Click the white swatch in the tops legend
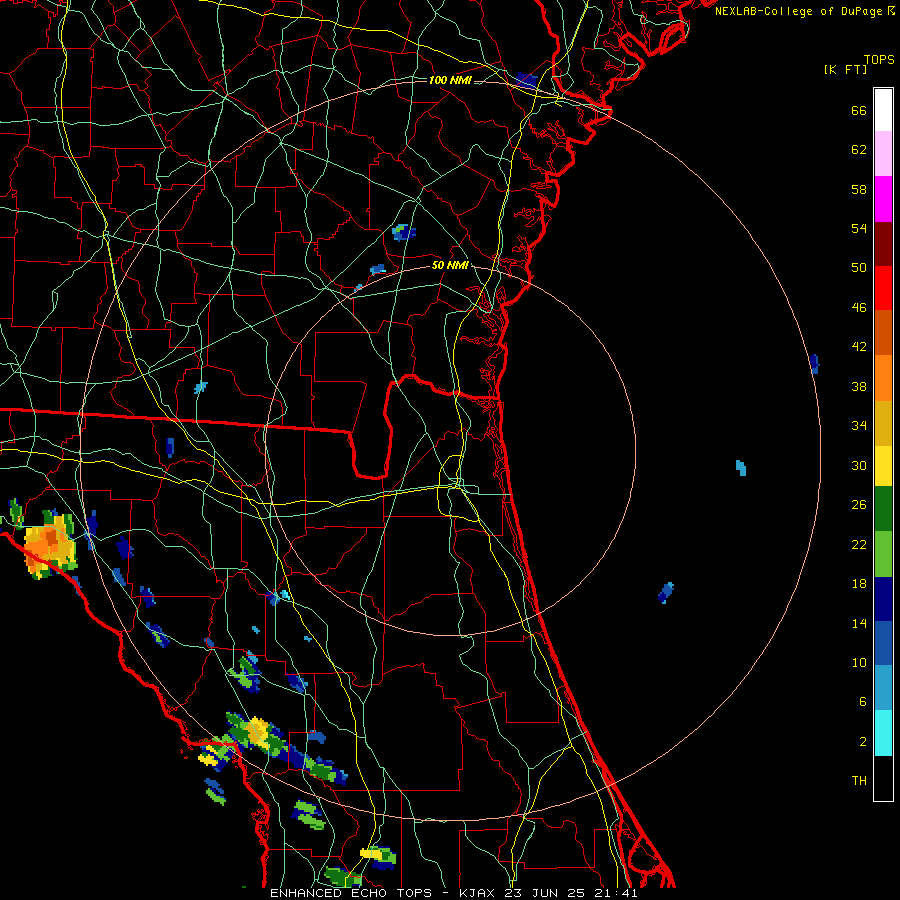Image resolution: width=900 pixels, height=900 pixels. tap(883, 110)
